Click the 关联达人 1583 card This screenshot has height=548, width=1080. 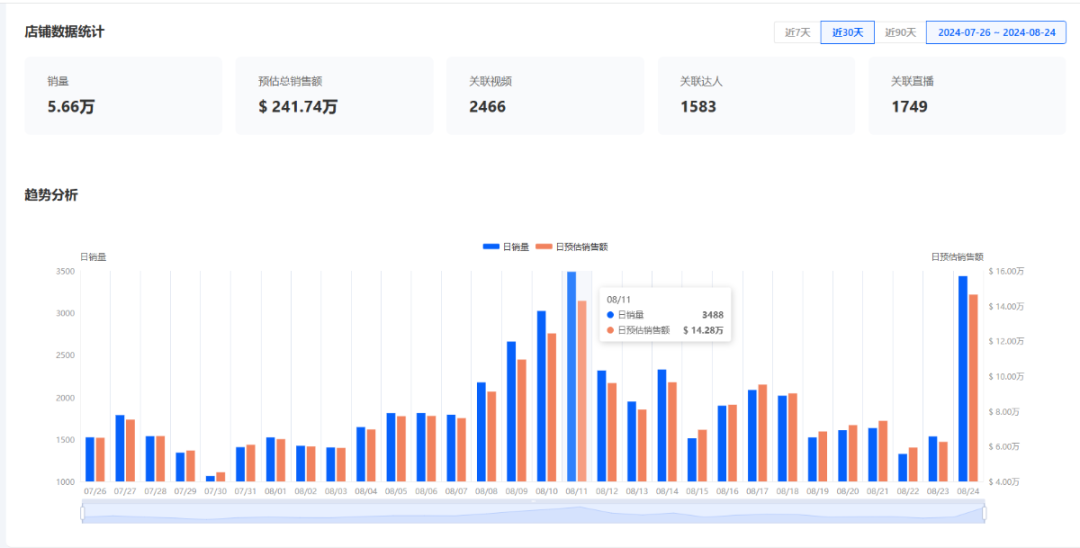point(756,95)
